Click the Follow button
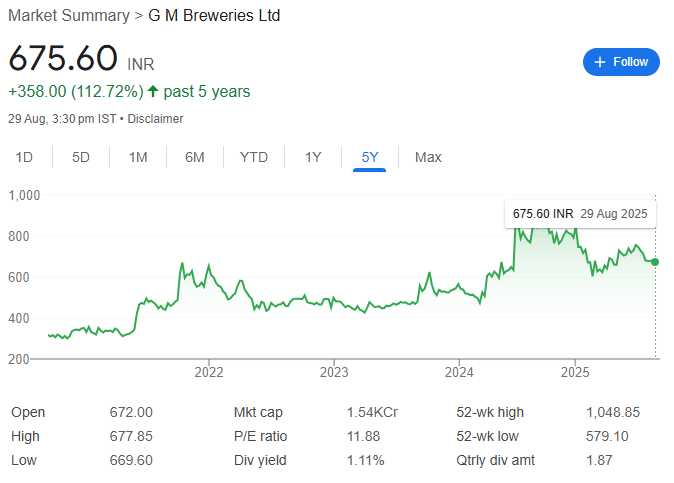The height and width of the screenshot is (483, 674). [621, 62]
